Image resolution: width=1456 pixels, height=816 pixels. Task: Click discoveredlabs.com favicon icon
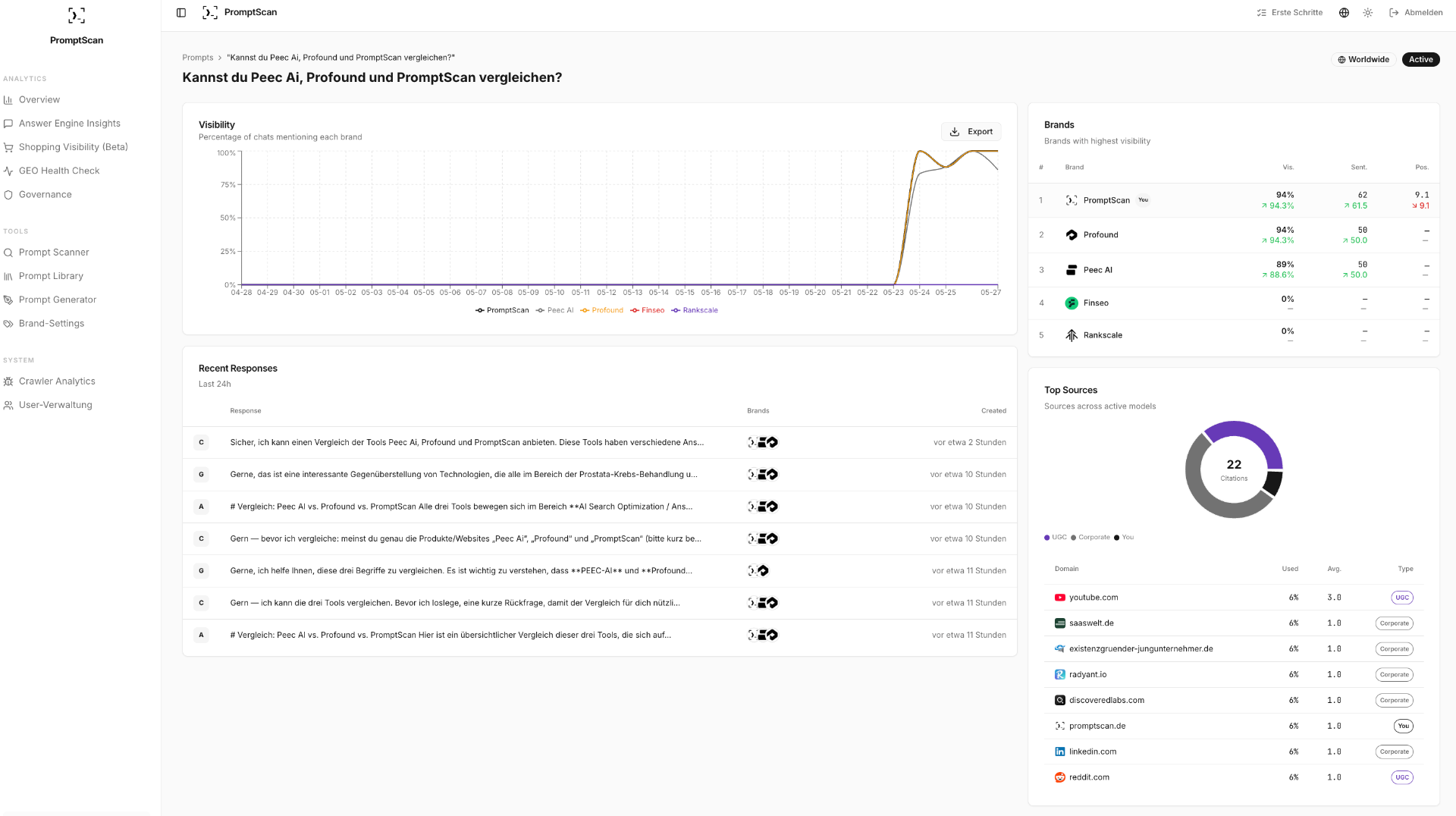[1060, 701]
